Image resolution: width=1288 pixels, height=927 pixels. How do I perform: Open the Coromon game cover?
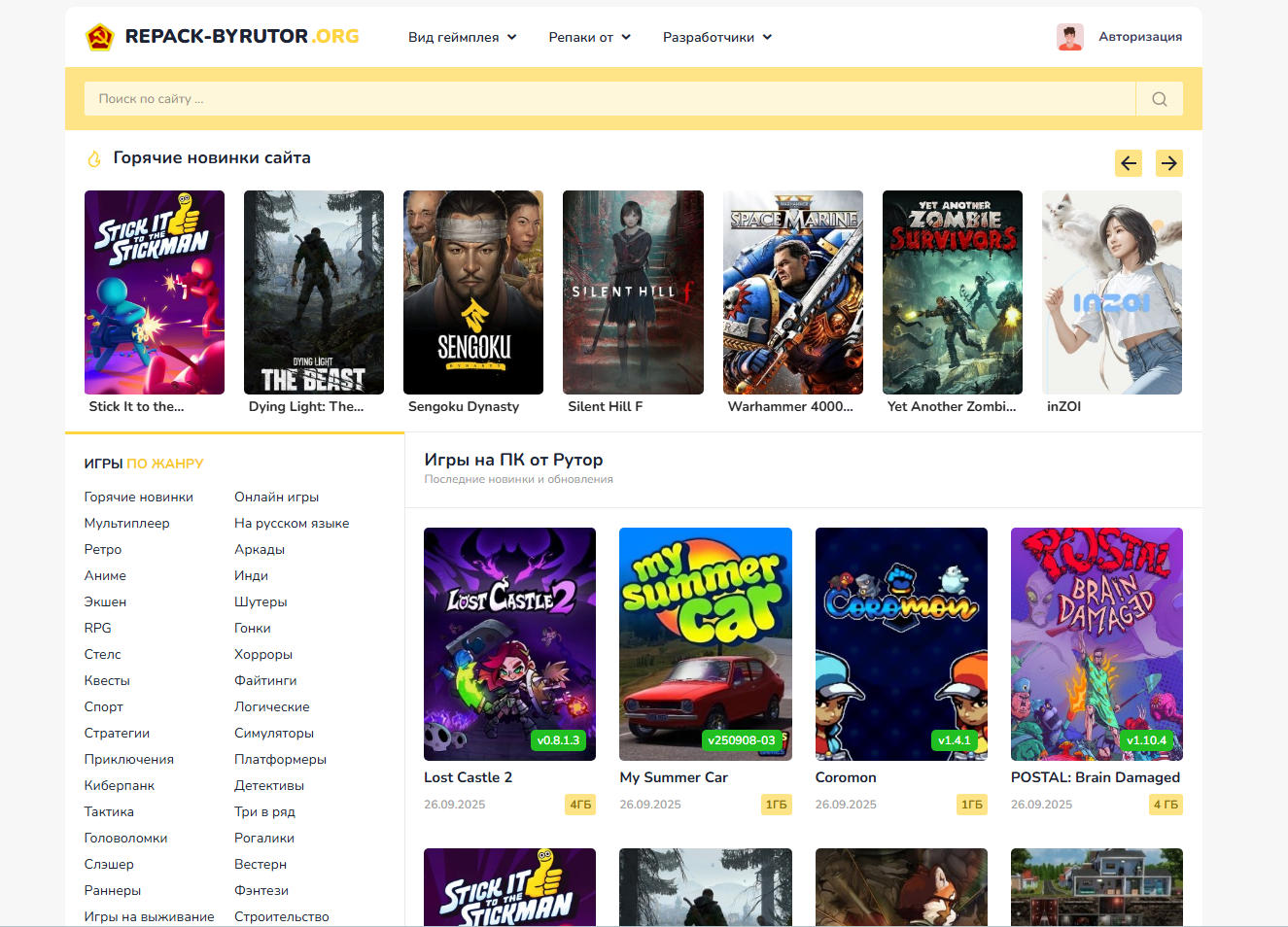pyautogui.click(x=901, y=644)
